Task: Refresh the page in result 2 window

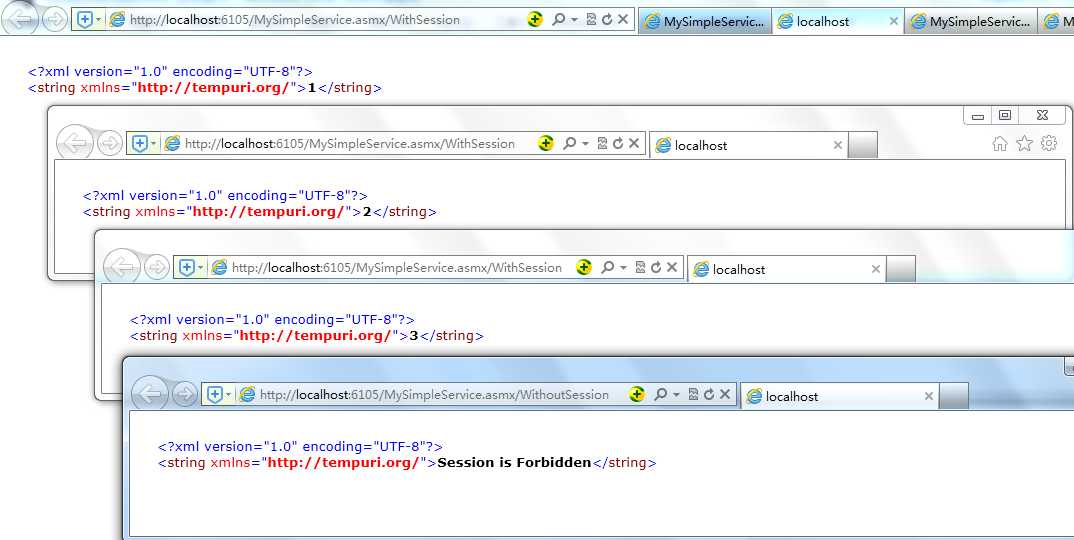Action: click(618, 143)
